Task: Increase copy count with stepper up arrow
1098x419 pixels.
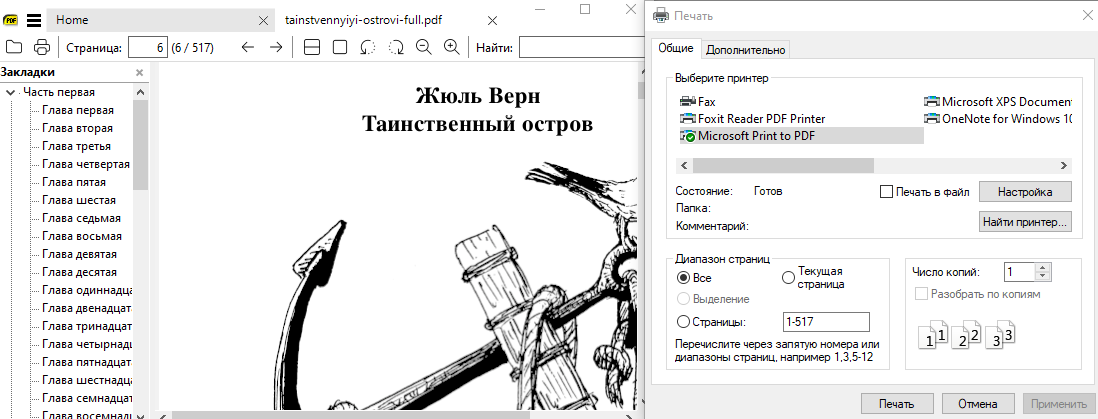Action: tap(1044, 268)
